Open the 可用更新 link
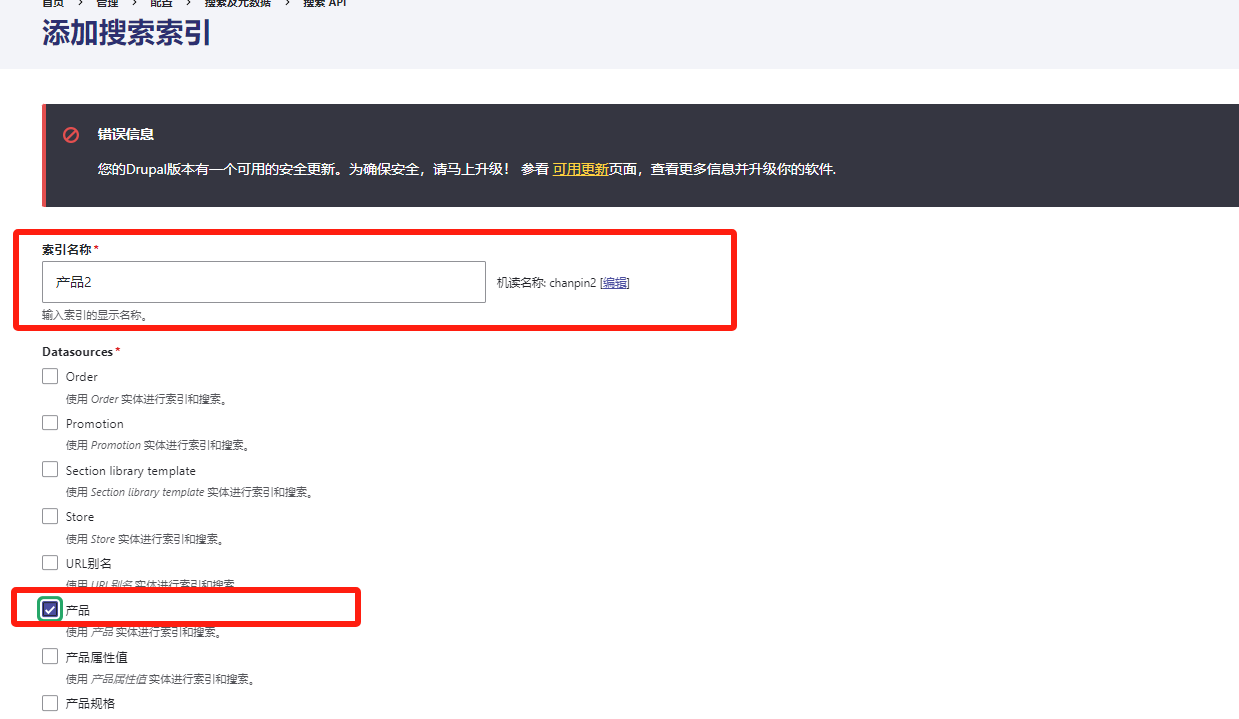 click(x=580, y=169)
